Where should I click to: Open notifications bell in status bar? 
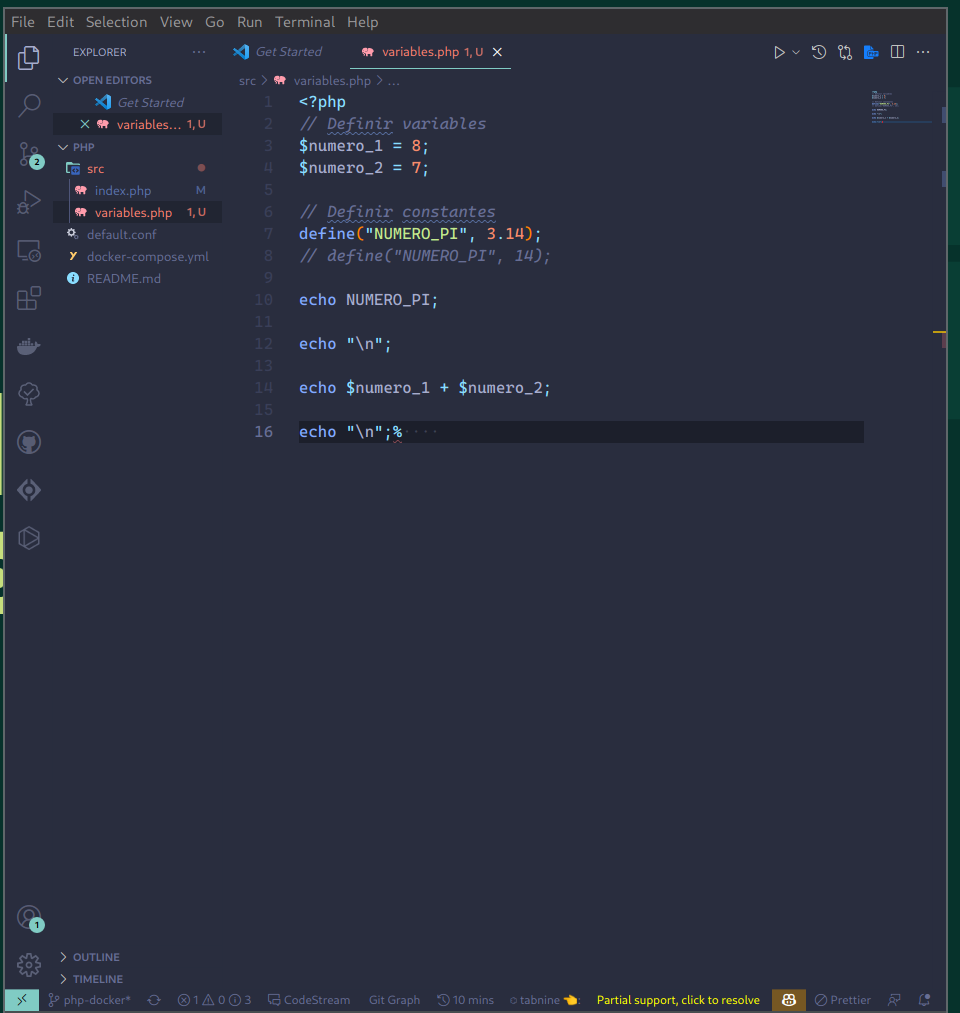(924, 1000)
